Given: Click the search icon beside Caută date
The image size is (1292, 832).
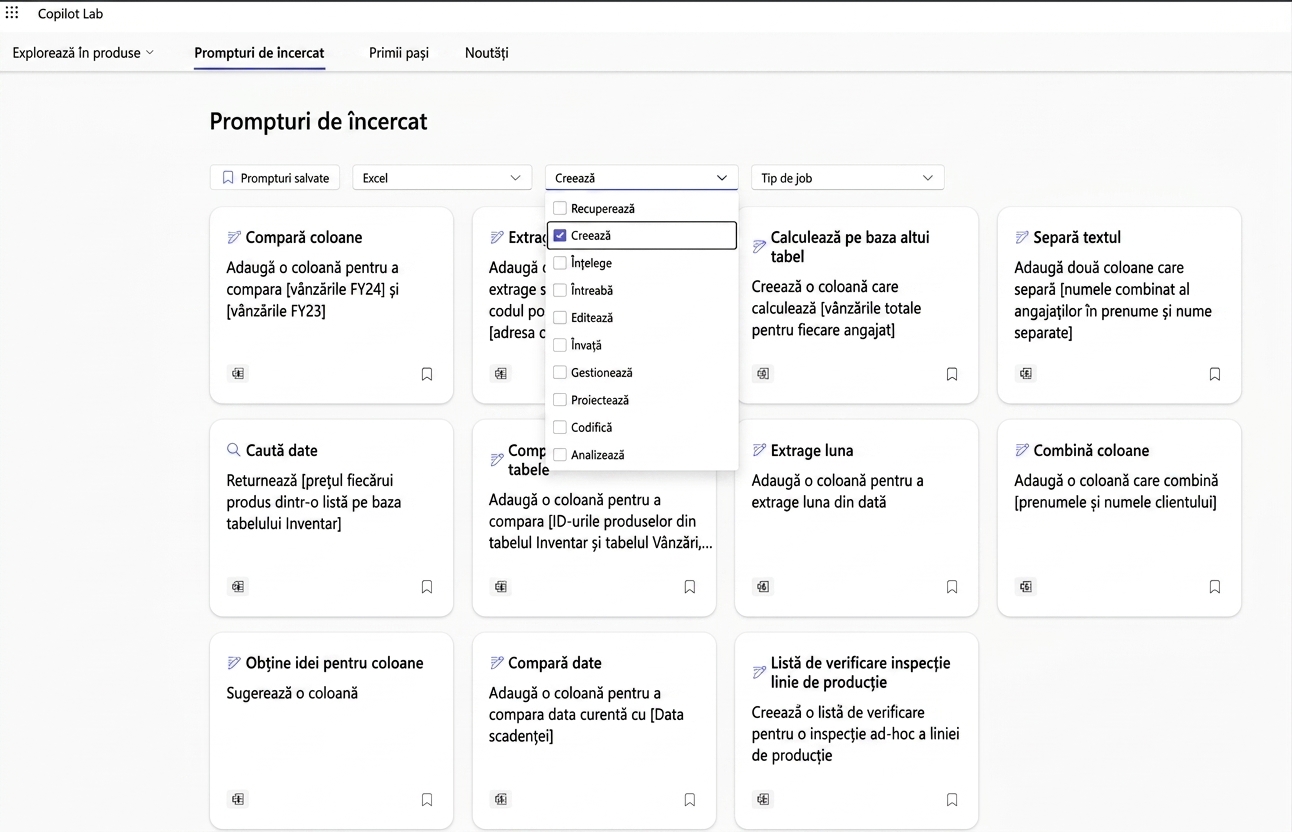Looking at the screenshot, I should pos(234,450).
